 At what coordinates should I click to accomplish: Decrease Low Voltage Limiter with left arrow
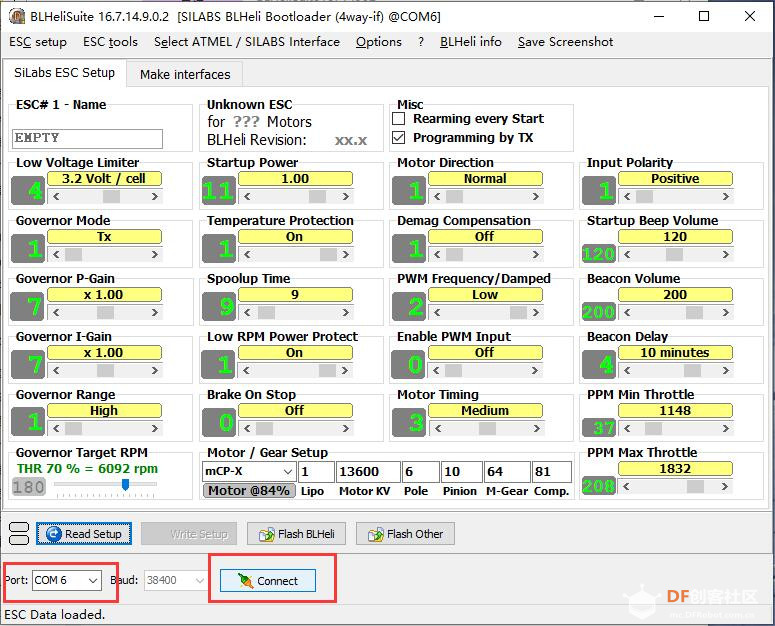[x=56, y=196]
